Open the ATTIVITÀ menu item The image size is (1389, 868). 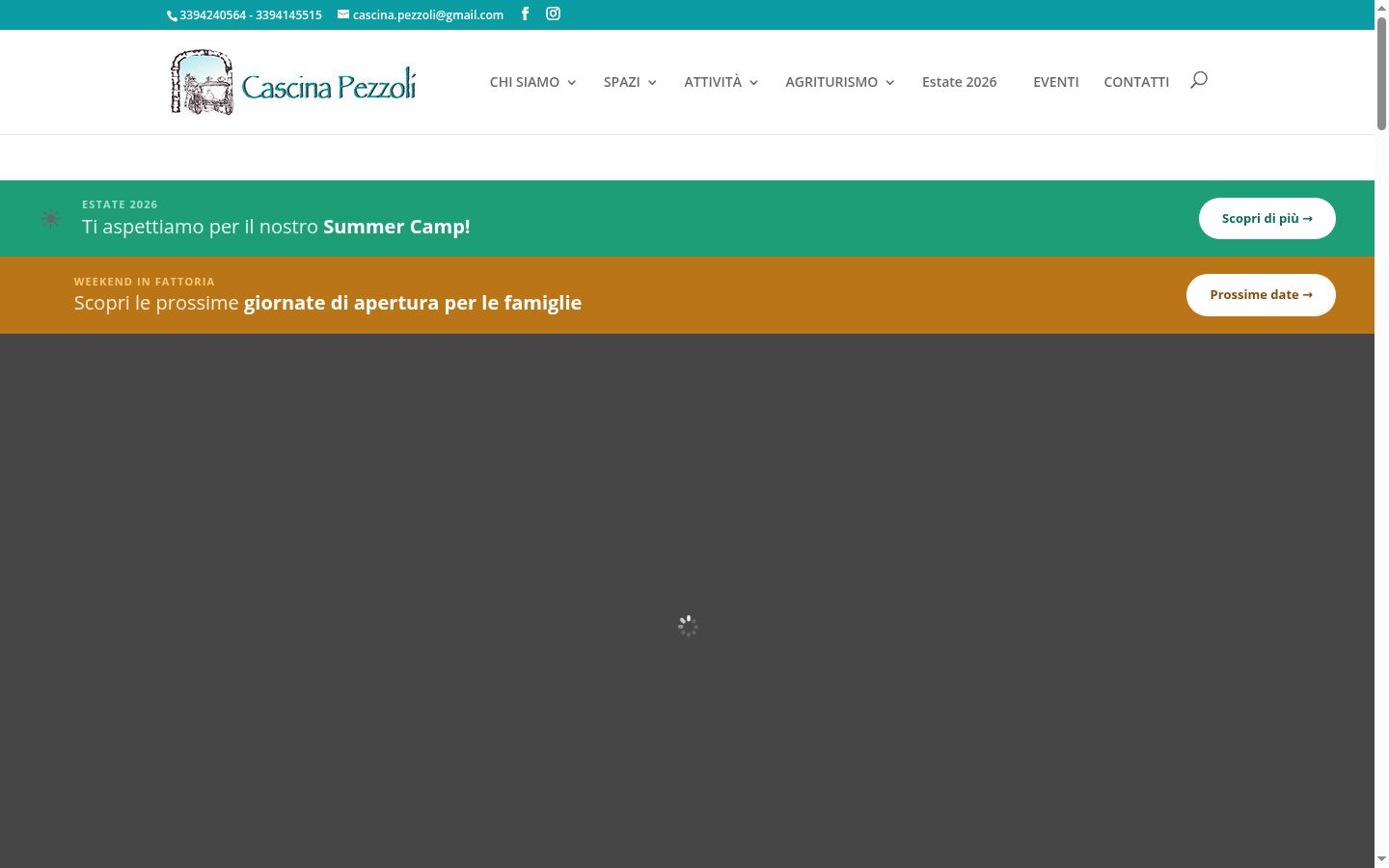[x=713, y=82]
